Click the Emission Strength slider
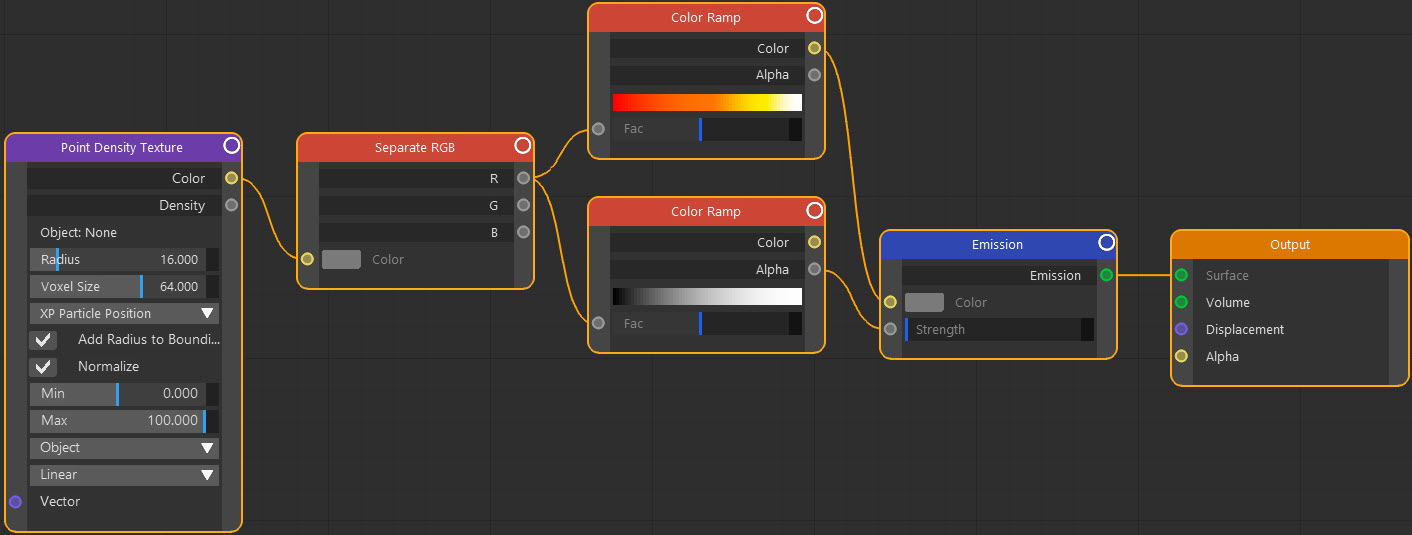 coord(999,329)
